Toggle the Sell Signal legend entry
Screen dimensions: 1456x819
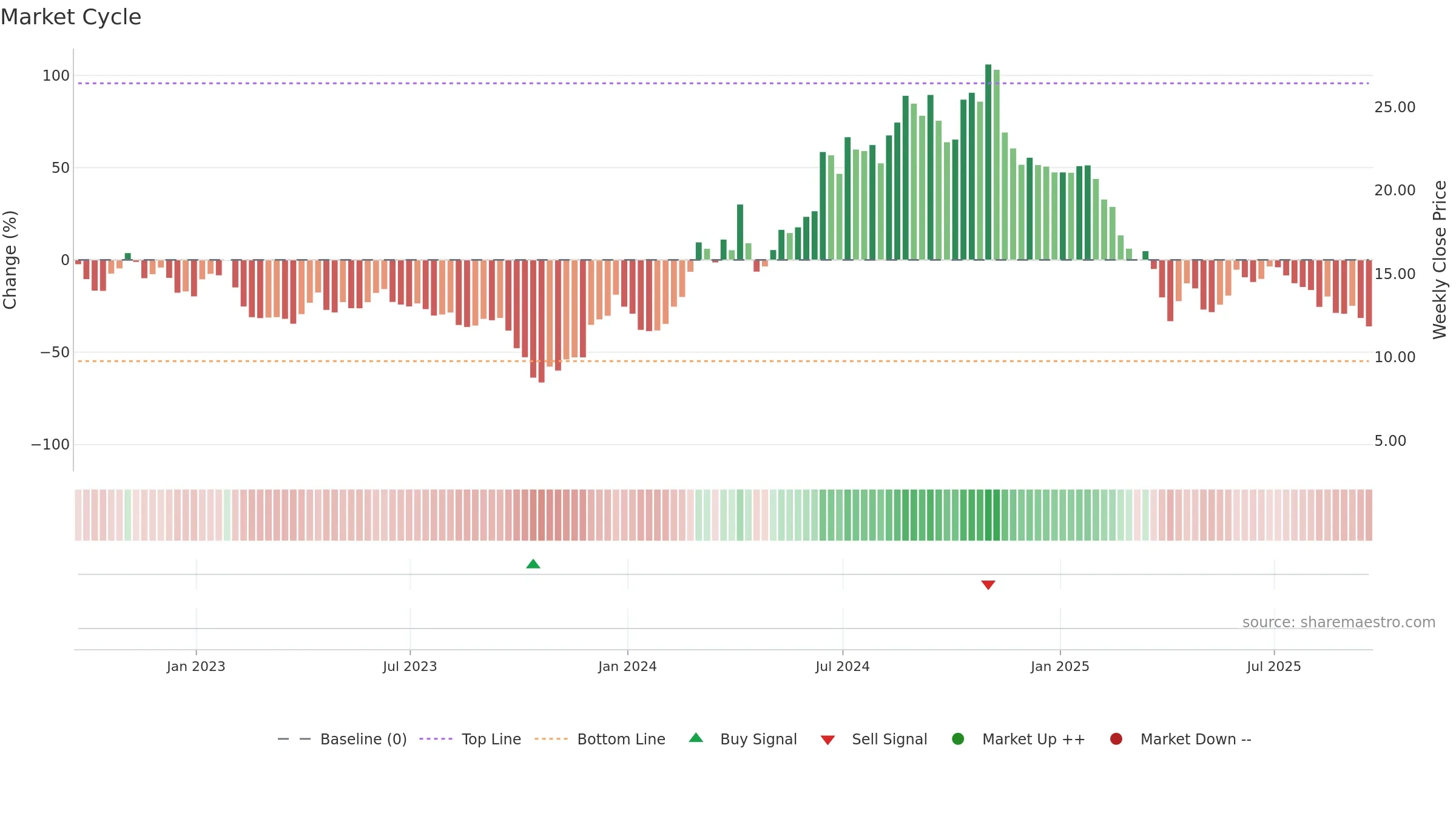click(x=874, y=739)
